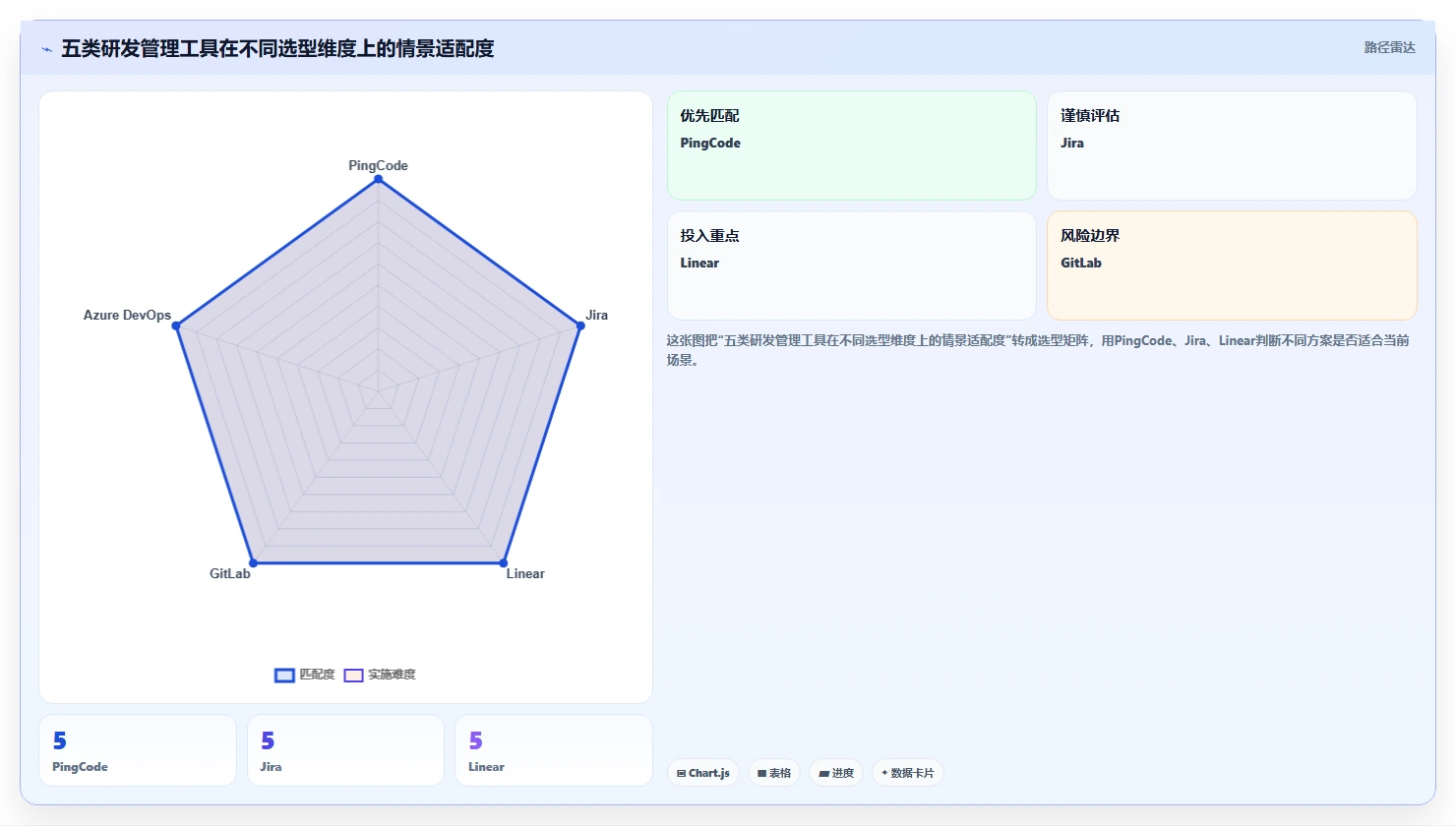Click the page title 五类研发管理工具
Screen dimensions: 1456x826
(x=277, y=48)
